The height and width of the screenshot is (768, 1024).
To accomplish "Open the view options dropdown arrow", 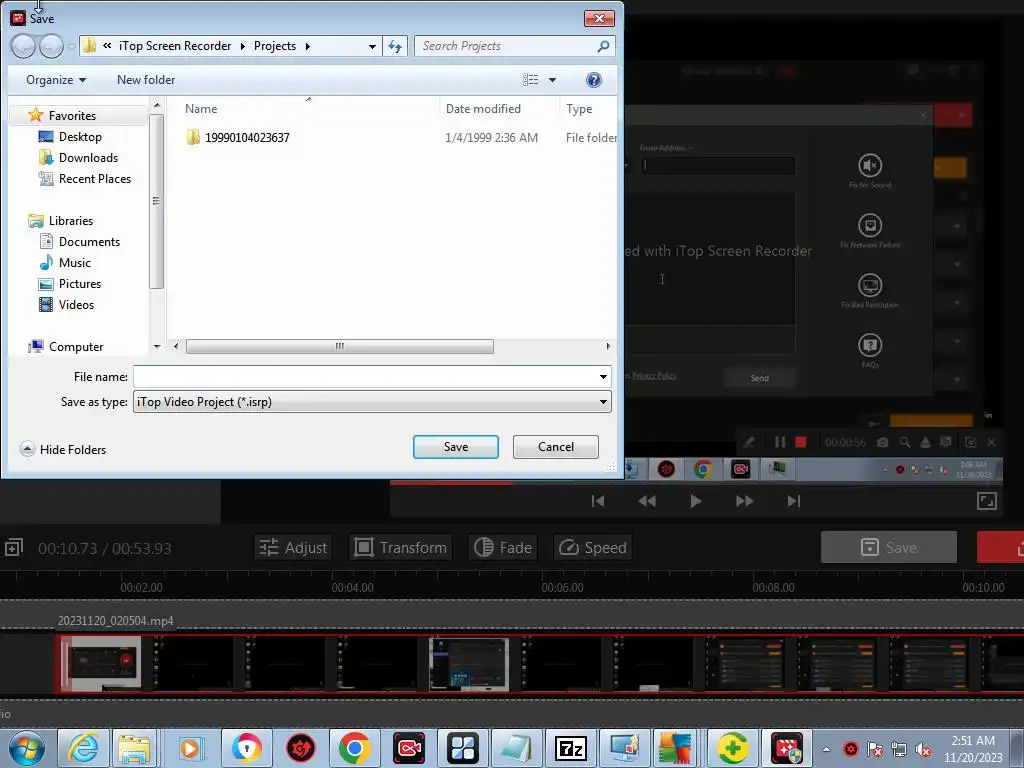I will coord(552,80).
